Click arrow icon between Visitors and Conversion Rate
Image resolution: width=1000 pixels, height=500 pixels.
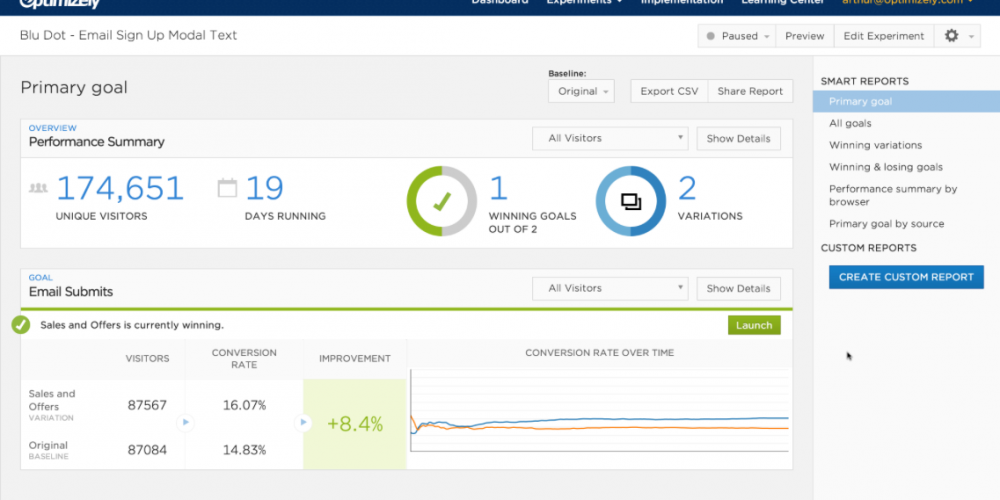pyautogui.click(x=185, y=422)
